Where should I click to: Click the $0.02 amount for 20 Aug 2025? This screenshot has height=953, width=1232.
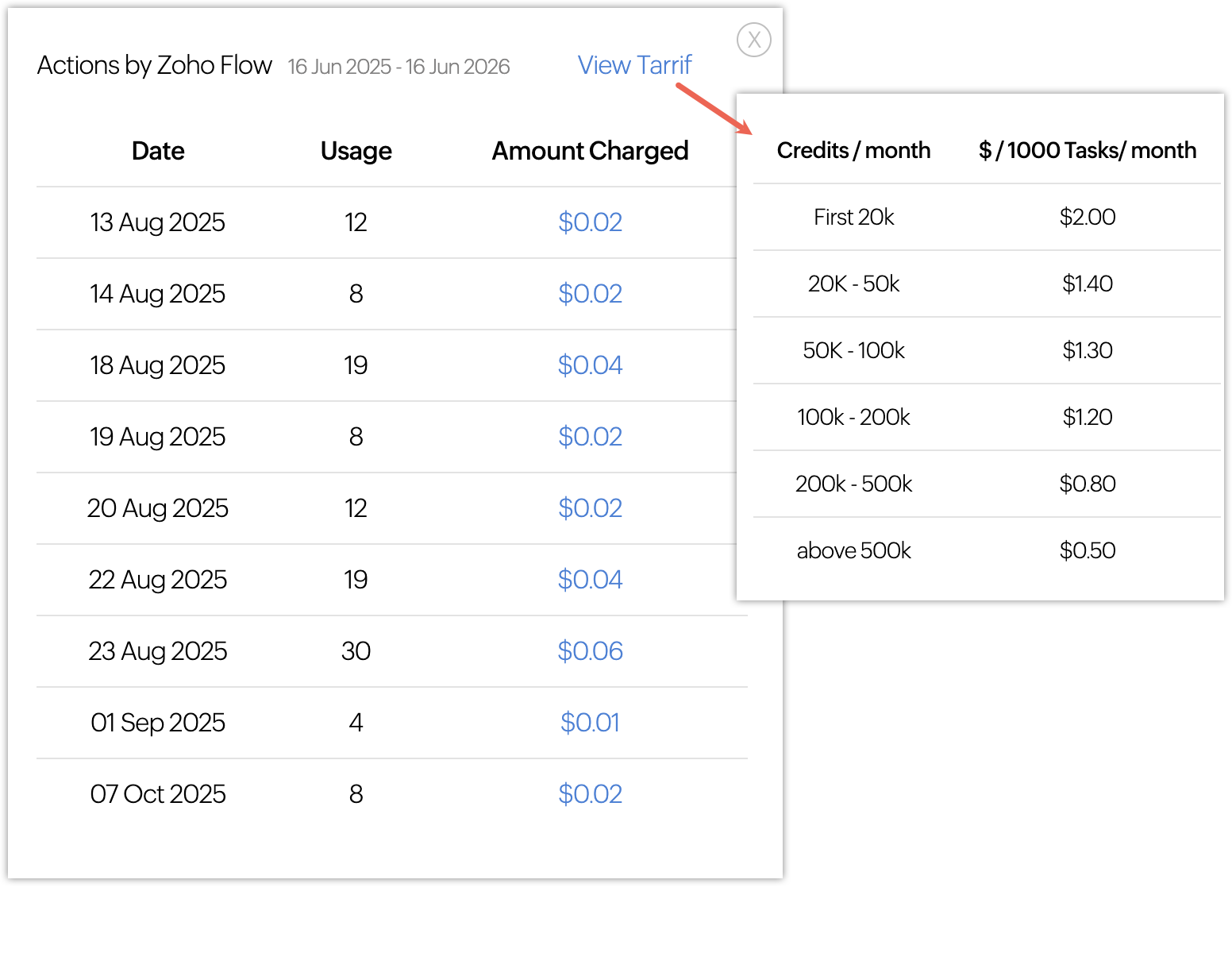(590, 508)
